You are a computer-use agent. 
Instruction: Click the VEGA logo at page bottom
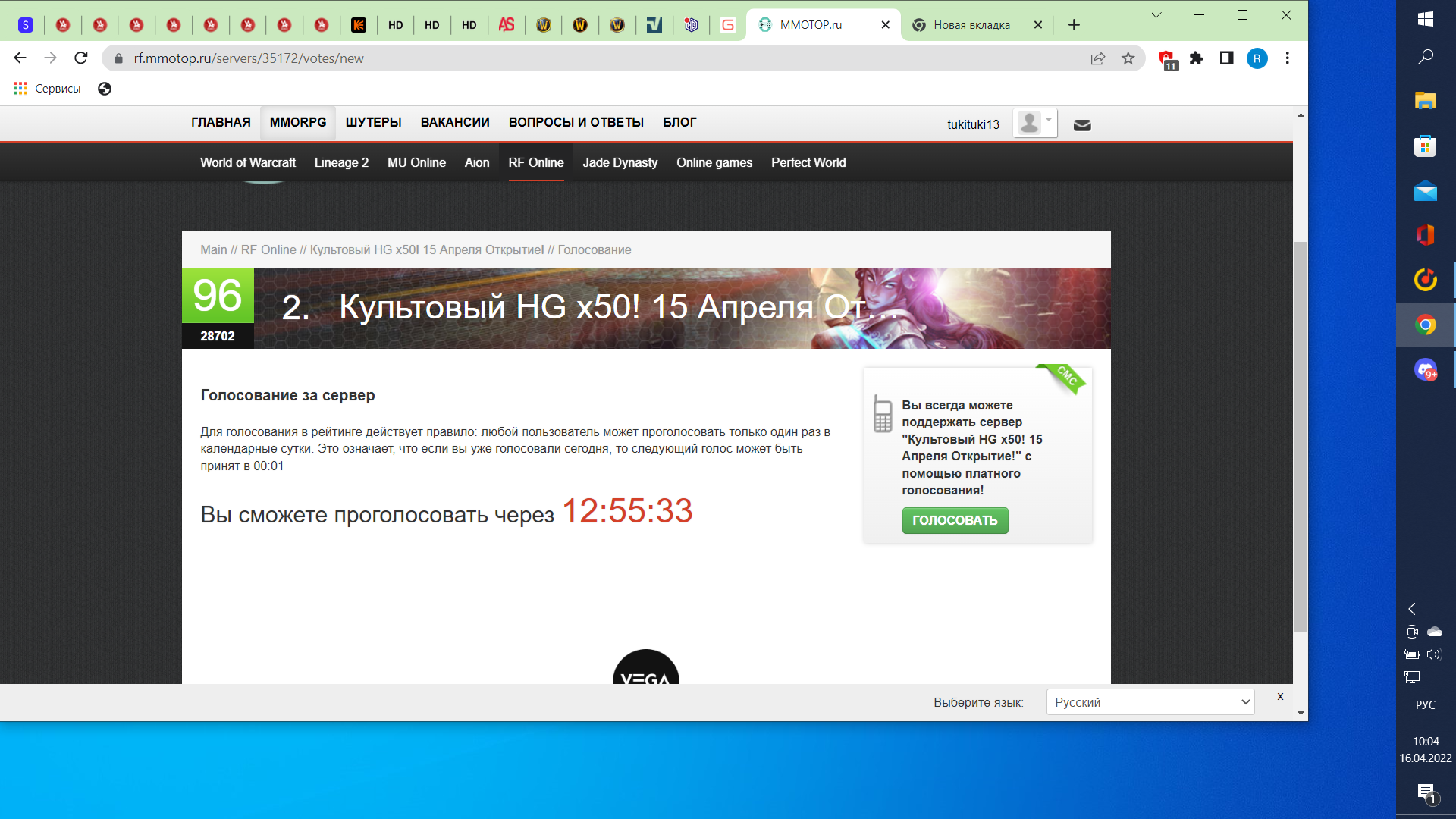[x=646, y=667]
